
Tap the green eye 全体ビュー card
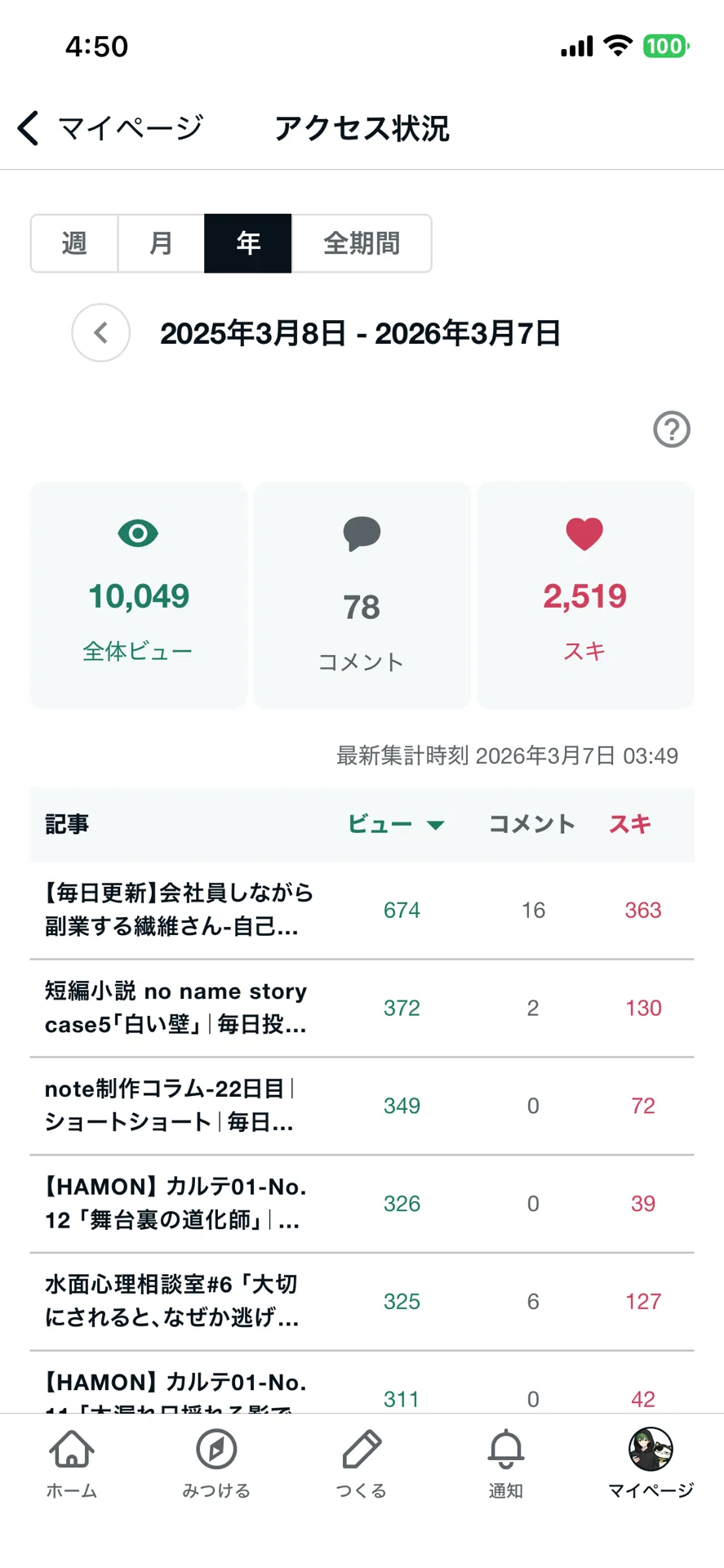[x=139, y=595]
